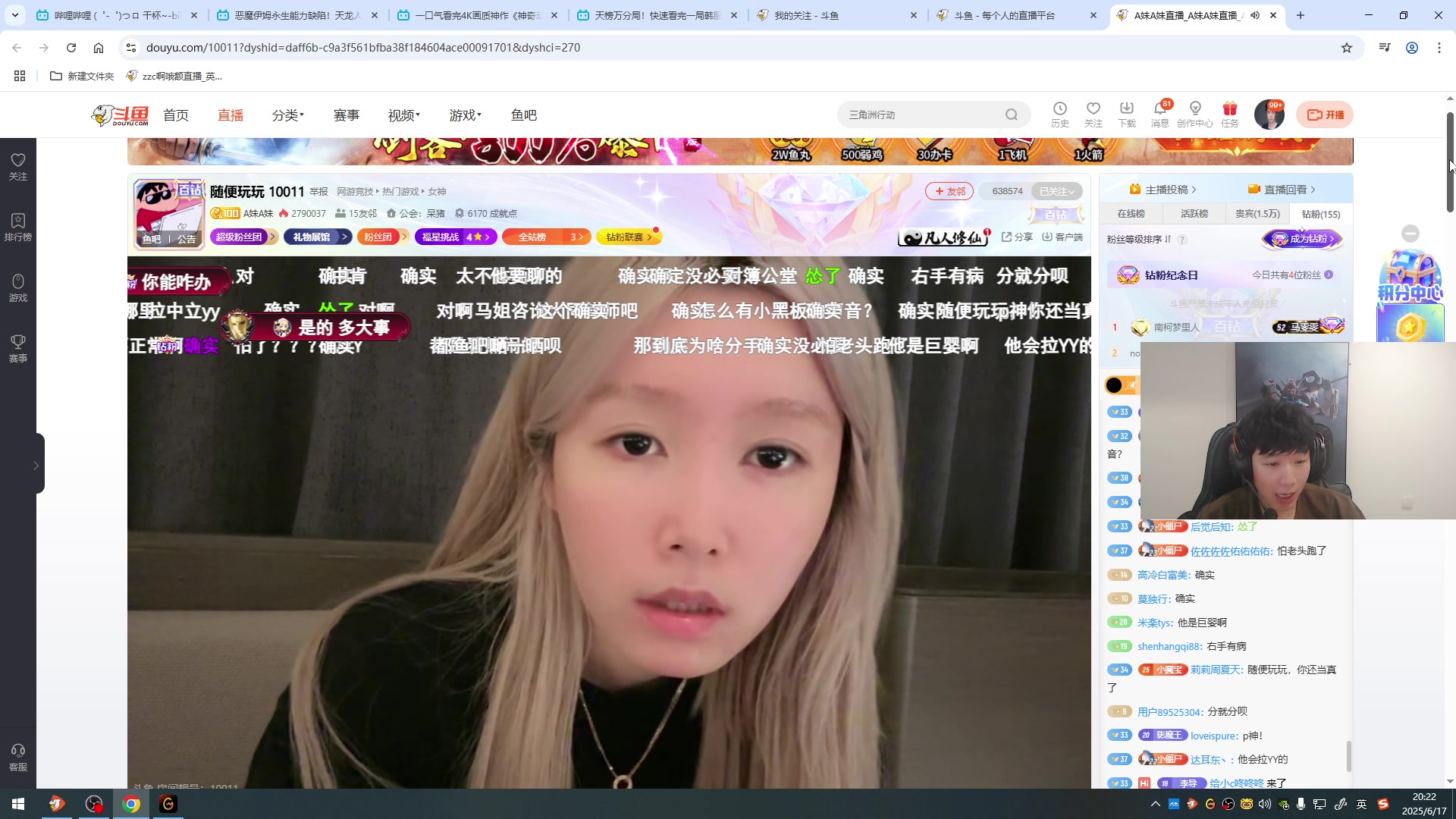Open left sidebar 关注 icon
Viewport: 1456px width, 819px height.
[x=18, y=167]
